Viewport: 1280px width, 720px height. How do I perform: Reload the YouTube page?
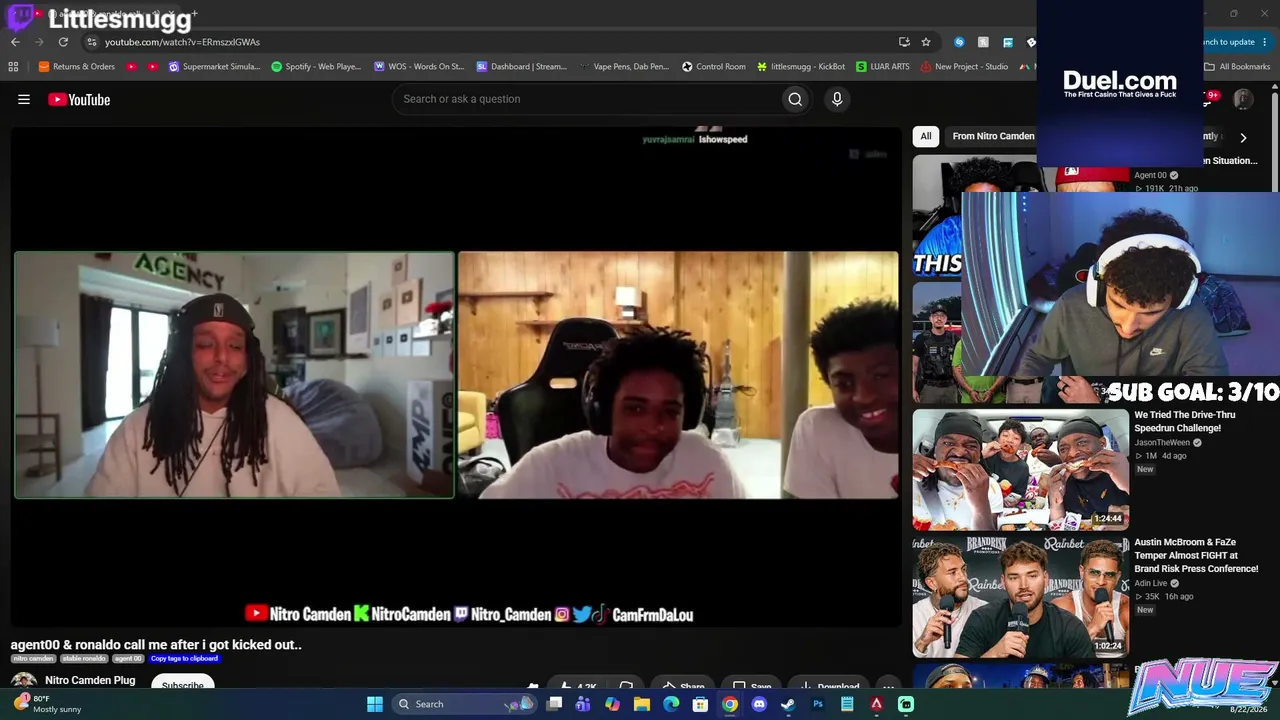[x=63, y=42]
